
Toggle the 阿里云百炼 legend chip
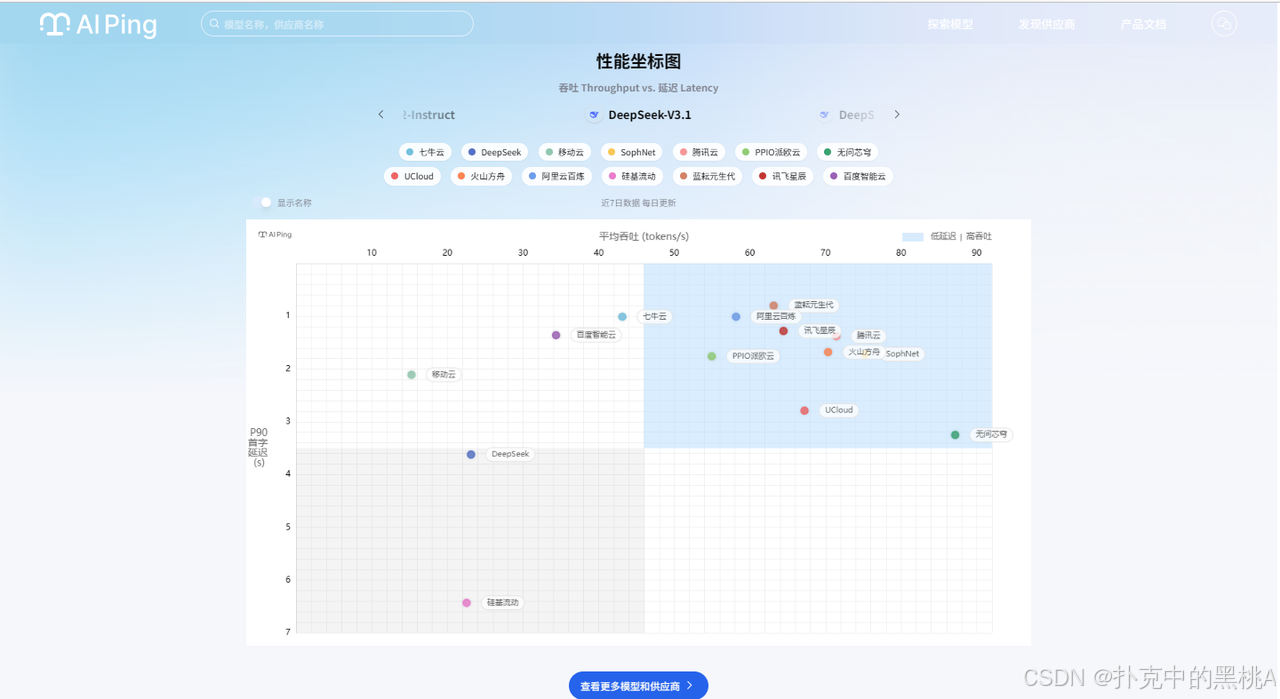pos(557,176)
